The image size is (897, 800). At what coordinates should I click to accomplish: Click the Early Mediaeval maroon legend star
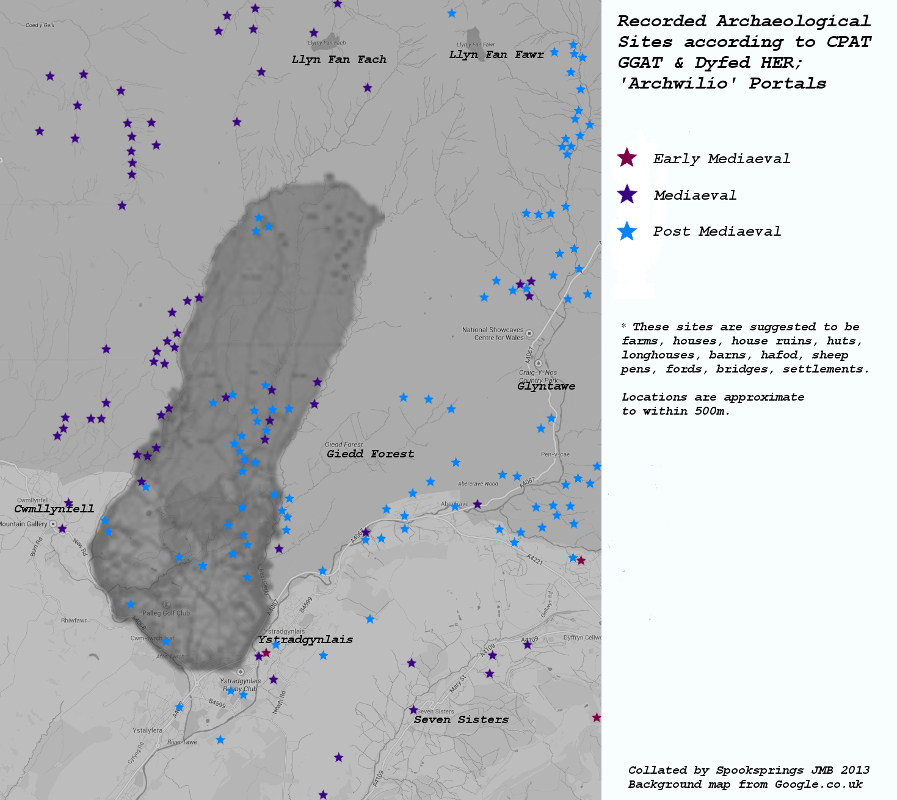click(x=627, y=157)
